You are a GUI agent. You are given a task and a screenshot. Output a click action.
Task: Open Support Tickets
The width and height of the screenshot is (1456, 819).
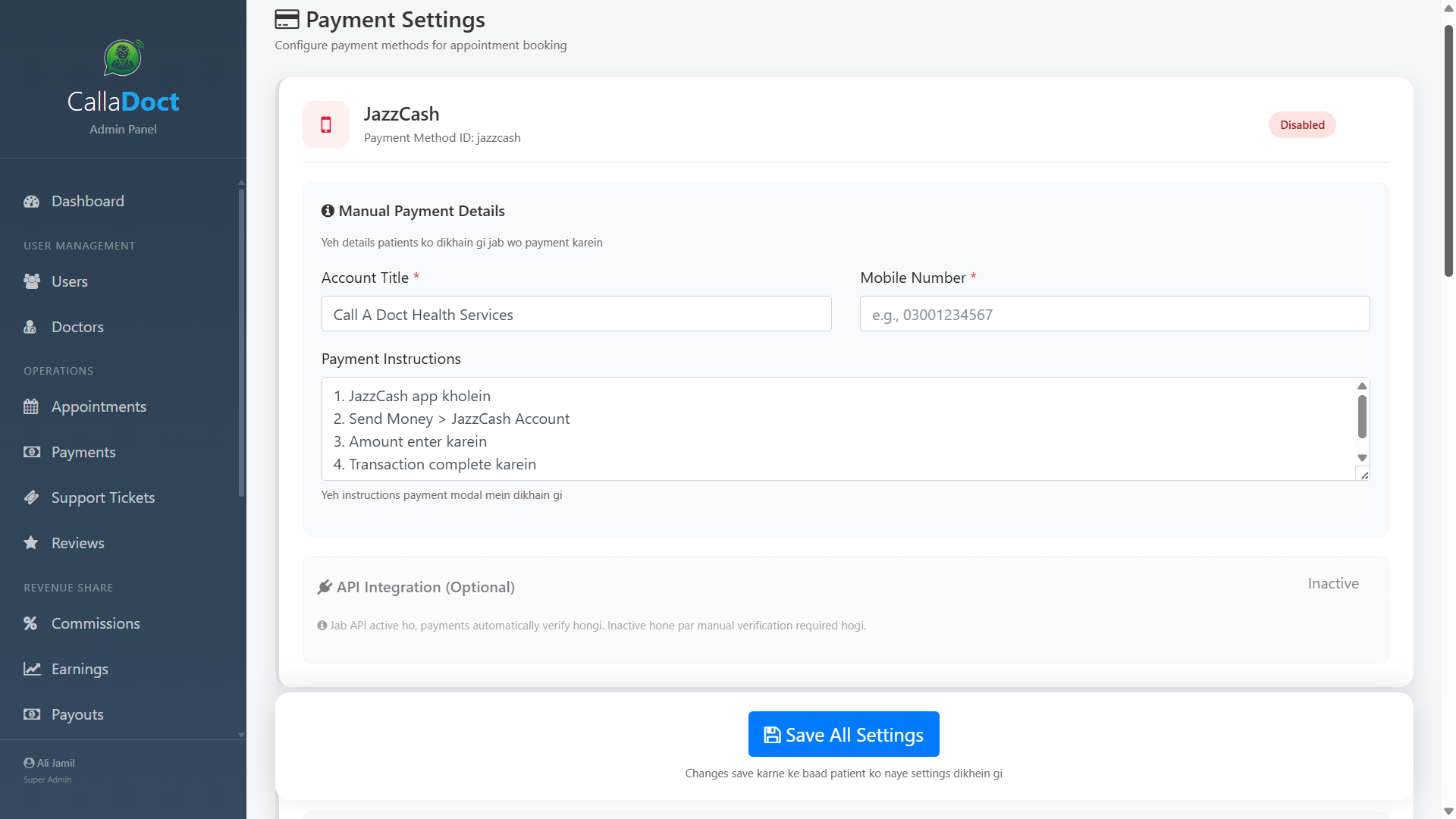121,498
